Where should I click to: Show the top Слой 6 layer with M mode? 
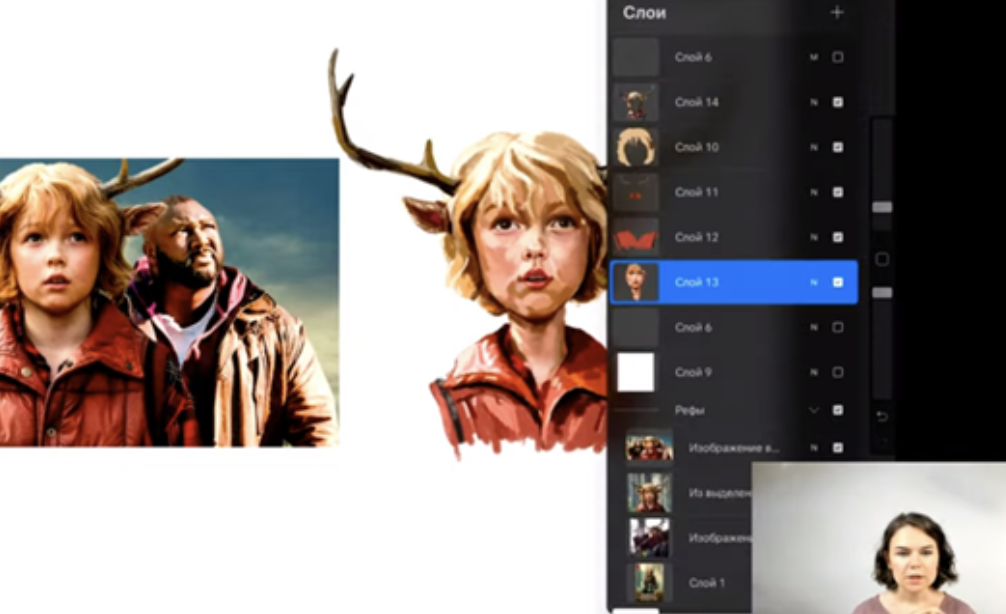click(838, 57)
